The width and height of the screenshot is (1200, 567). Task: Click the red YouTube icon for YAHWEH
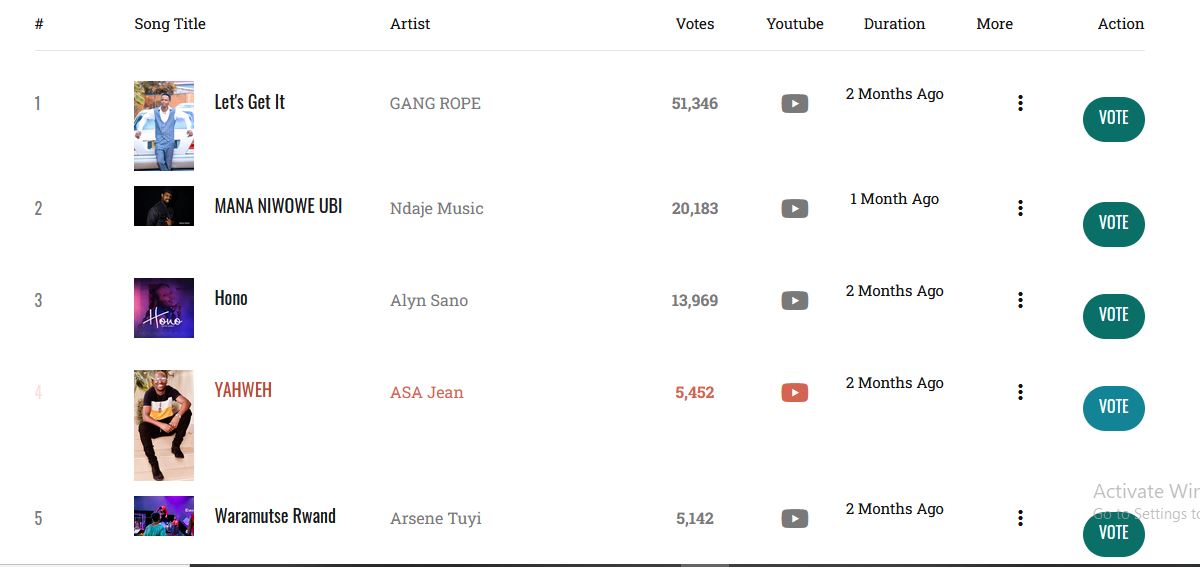pyautogui.click(x=794, y=392)
